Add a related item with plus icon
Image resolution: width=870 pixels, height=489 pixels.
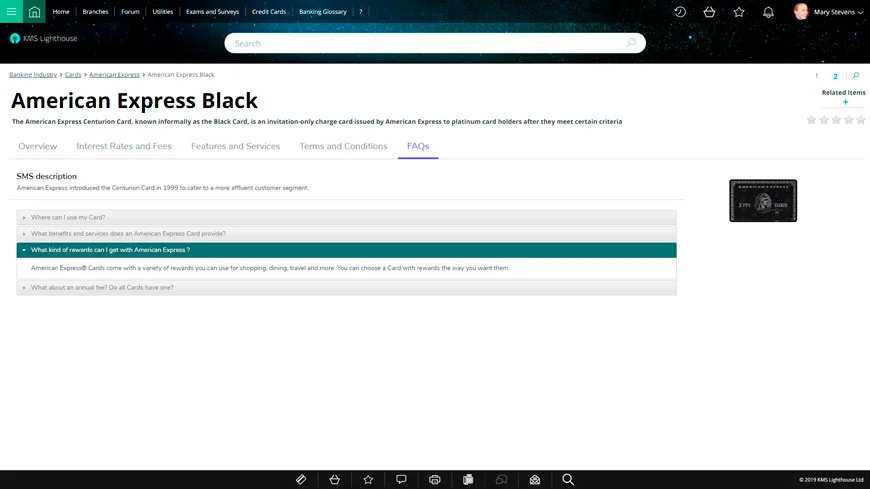(x=845, y=102)
